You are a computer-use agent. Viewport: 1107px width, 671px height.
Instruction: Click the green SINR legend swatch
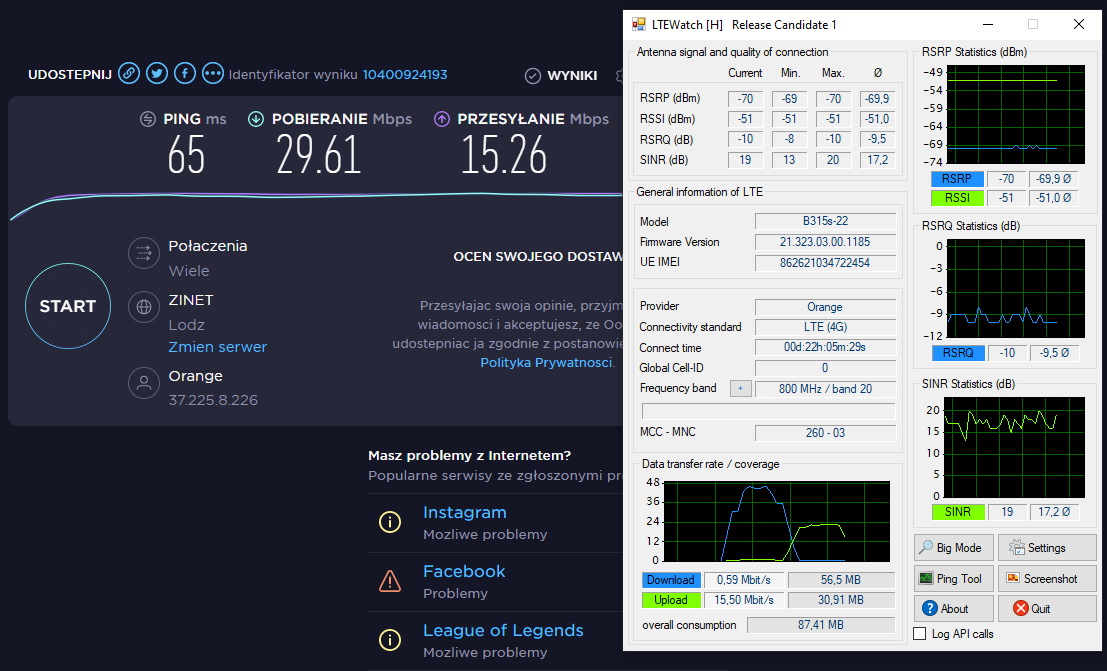tap(957, 512)
